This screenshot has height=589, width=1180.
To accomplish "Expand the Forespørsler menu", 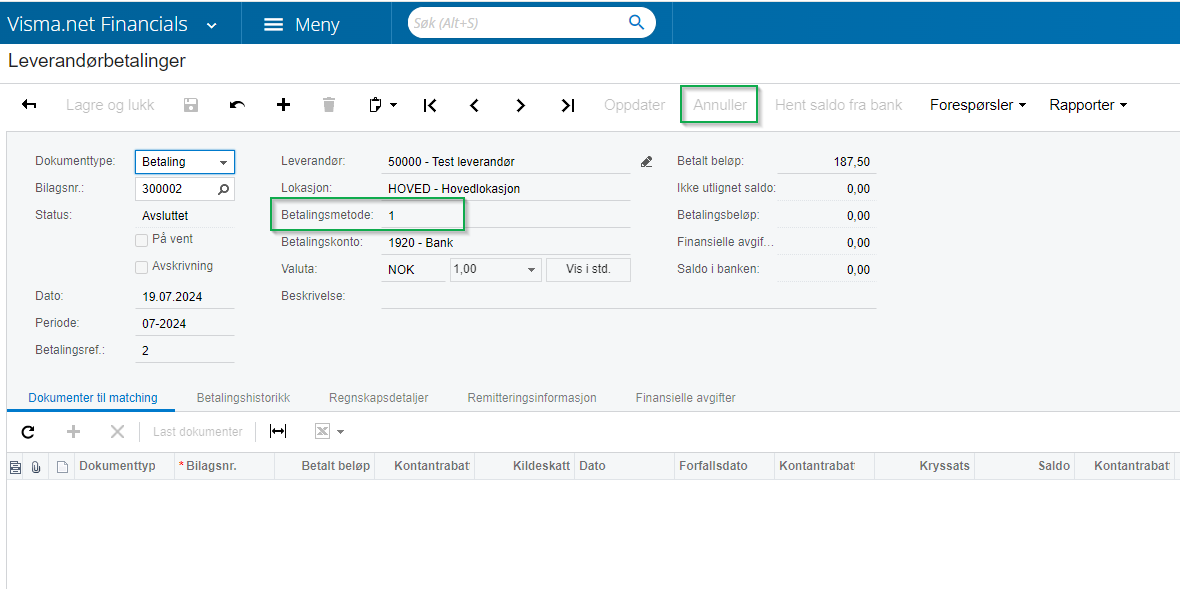I will (x=977, y=105).
